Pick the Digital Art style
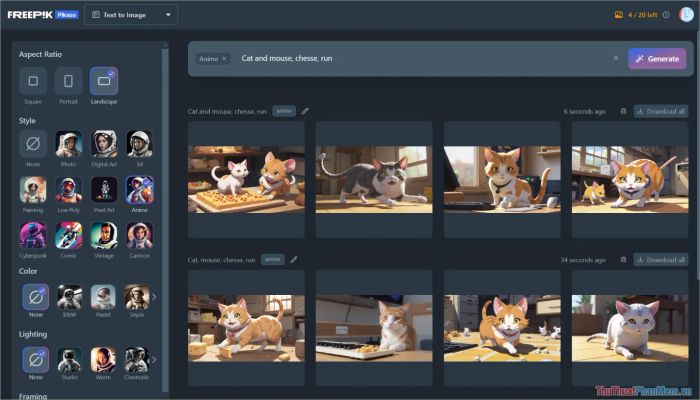Image resolution: width=700 pixels, height=400 pixels. [x=104, y=143]
